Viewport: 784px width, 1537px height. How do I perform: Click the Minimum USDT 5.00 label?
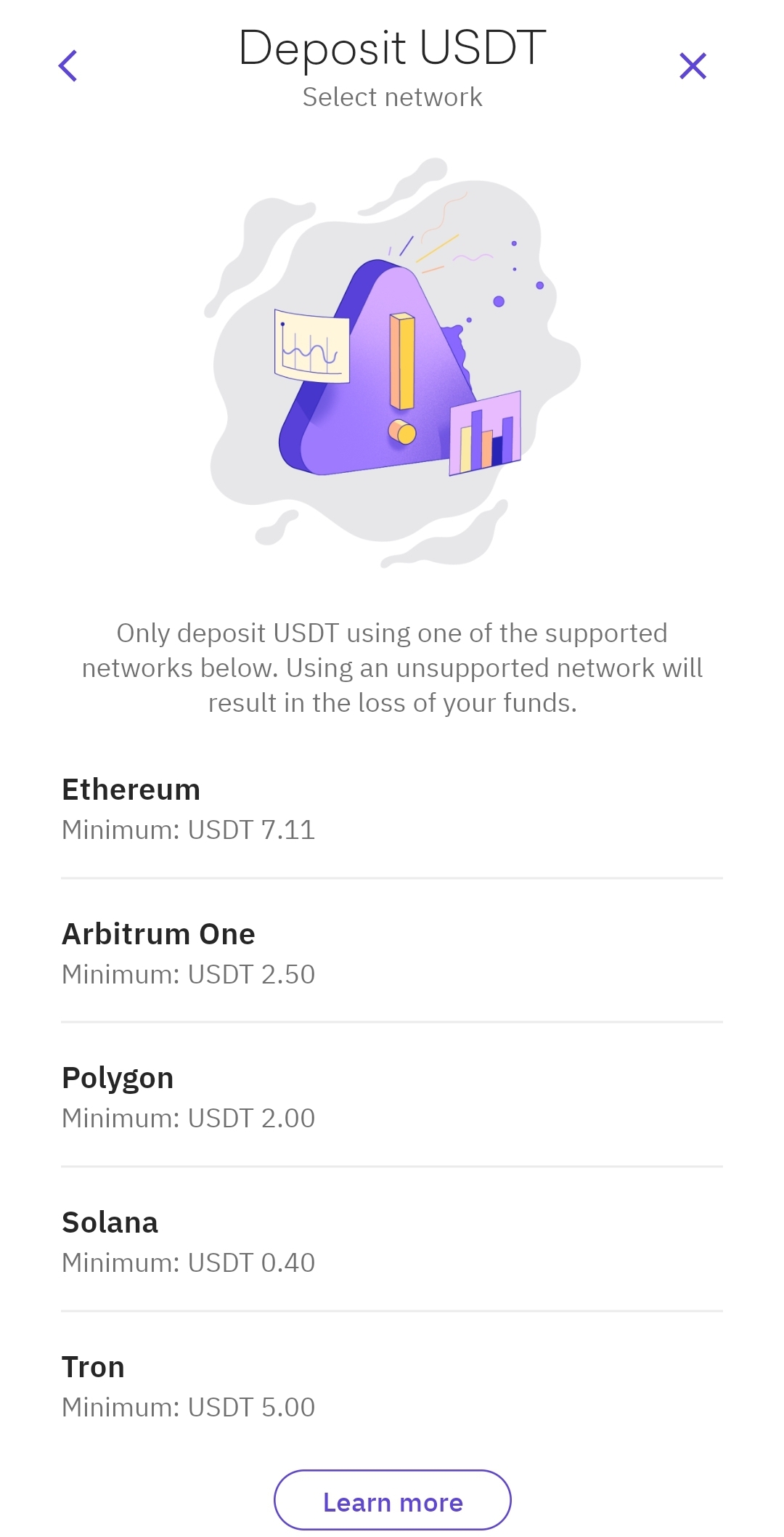pos(189,1408)
